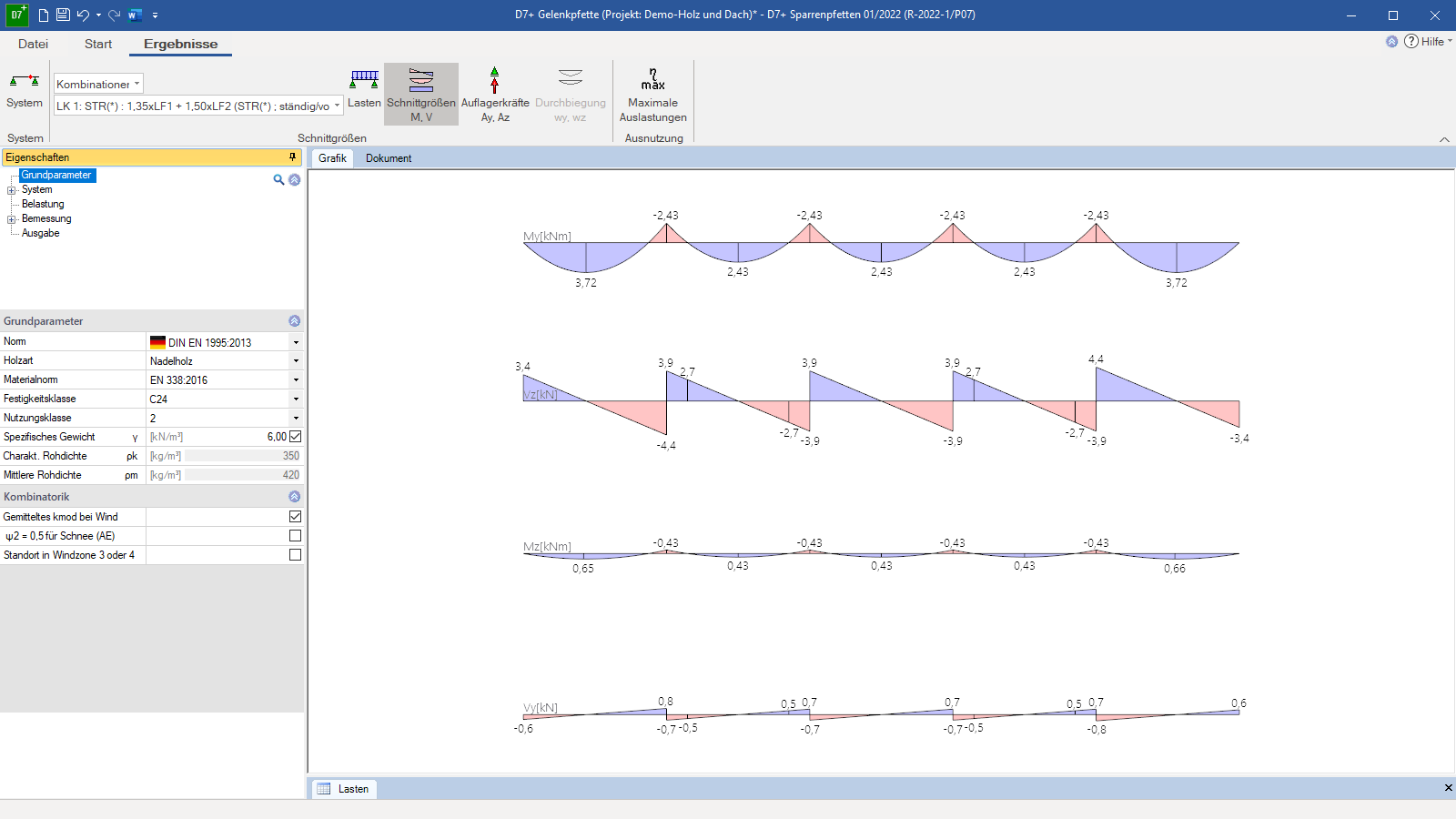This screenshot has height=819, width=1456.
Task: Click the search magnifier in Eigenschaften panel
Action: coord(278,179)
